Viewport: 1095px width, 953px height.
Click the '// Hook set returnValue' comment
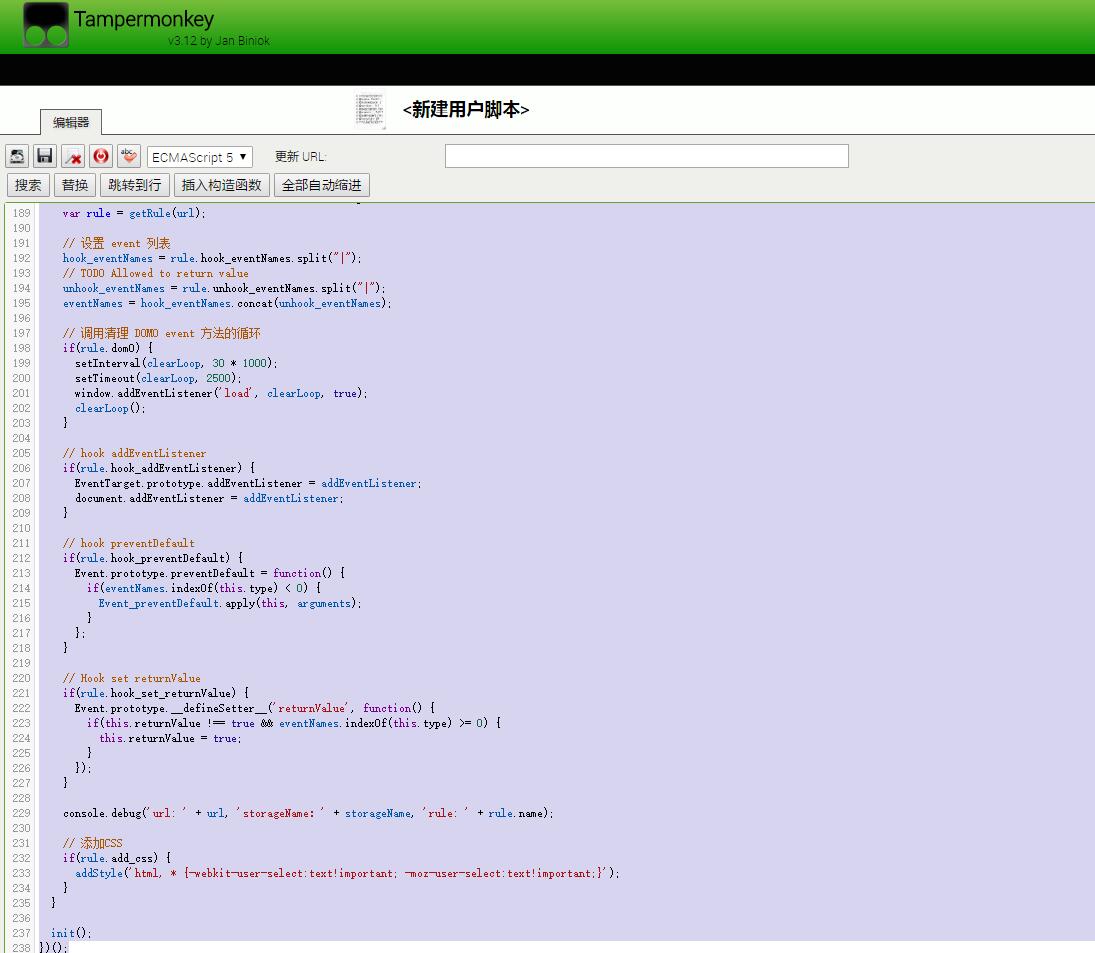pyautogui.click(x=131, y=678)
